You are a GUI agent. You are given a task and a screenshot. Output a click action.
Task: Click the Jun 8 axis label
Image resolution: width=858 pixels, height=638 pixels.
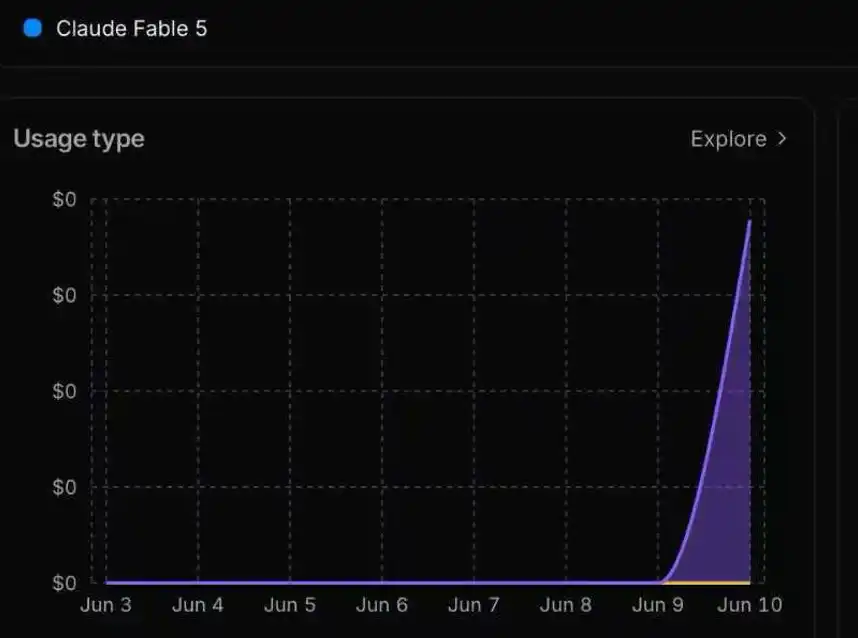[565, 605]
